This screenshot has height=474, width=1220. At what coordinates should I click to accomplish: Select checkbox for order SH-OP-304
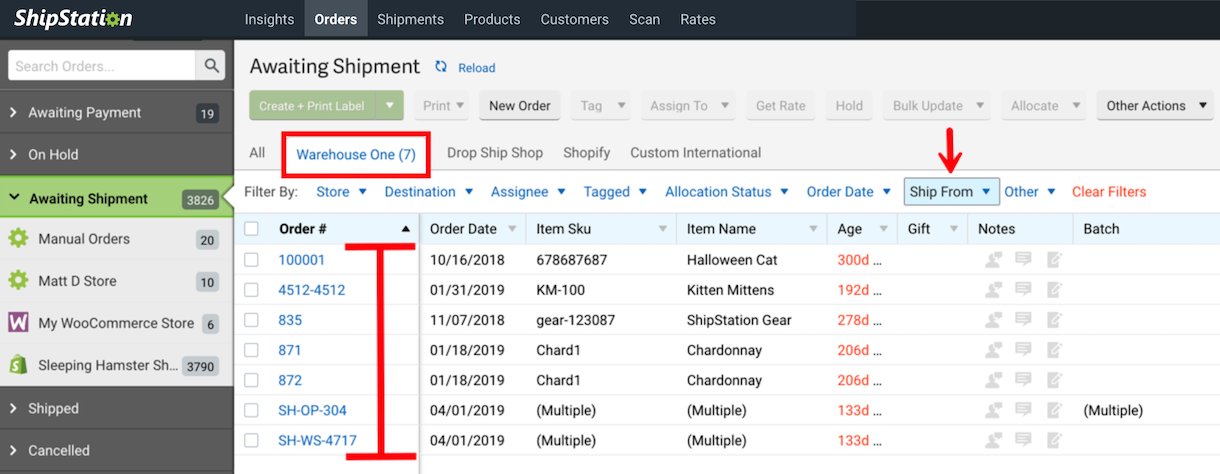pyautogui.click(x=252, y=410)
